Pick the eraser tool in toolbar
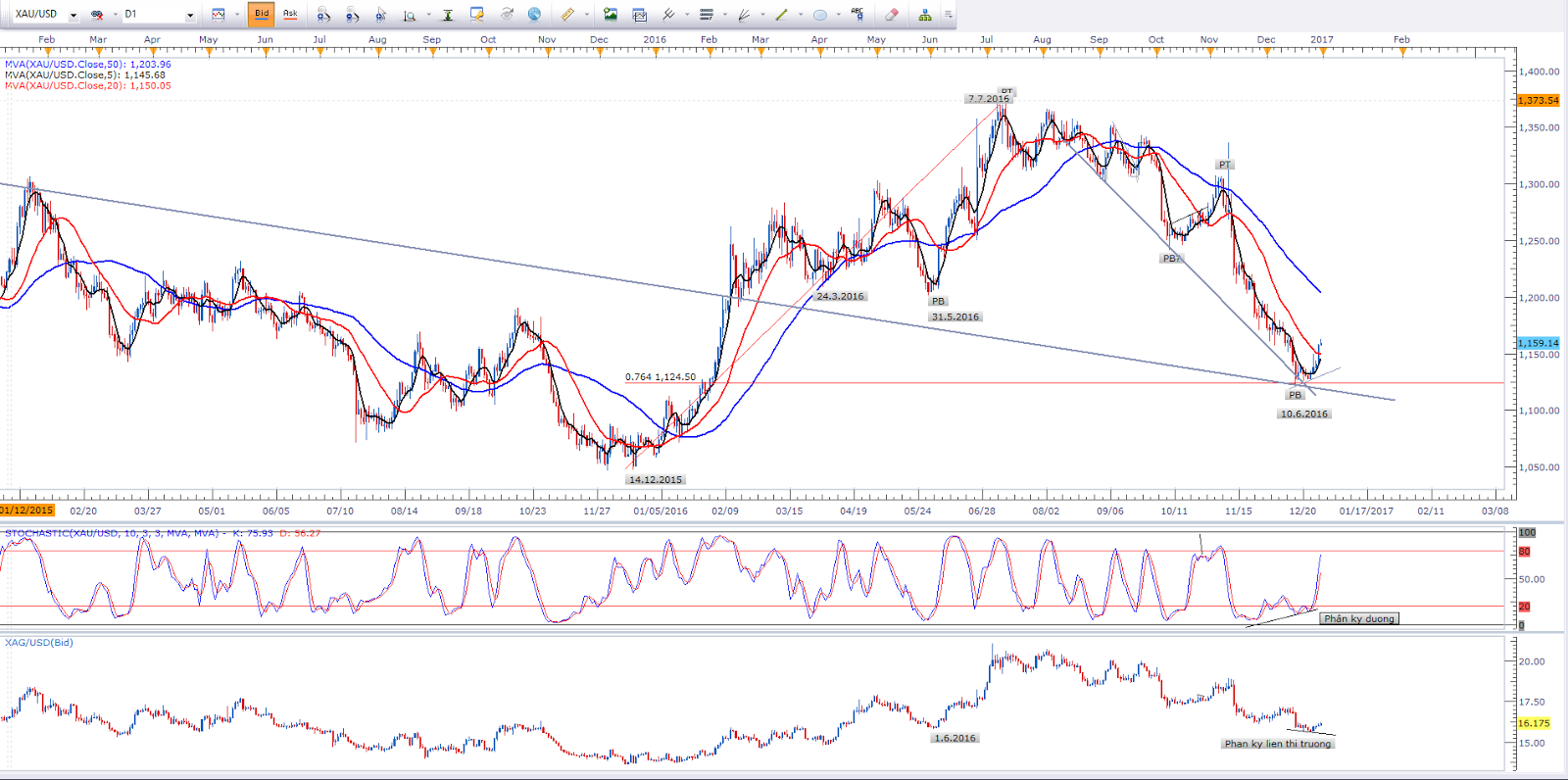The width and height of the screenshot is (1568, 780). tap(891, 15)
